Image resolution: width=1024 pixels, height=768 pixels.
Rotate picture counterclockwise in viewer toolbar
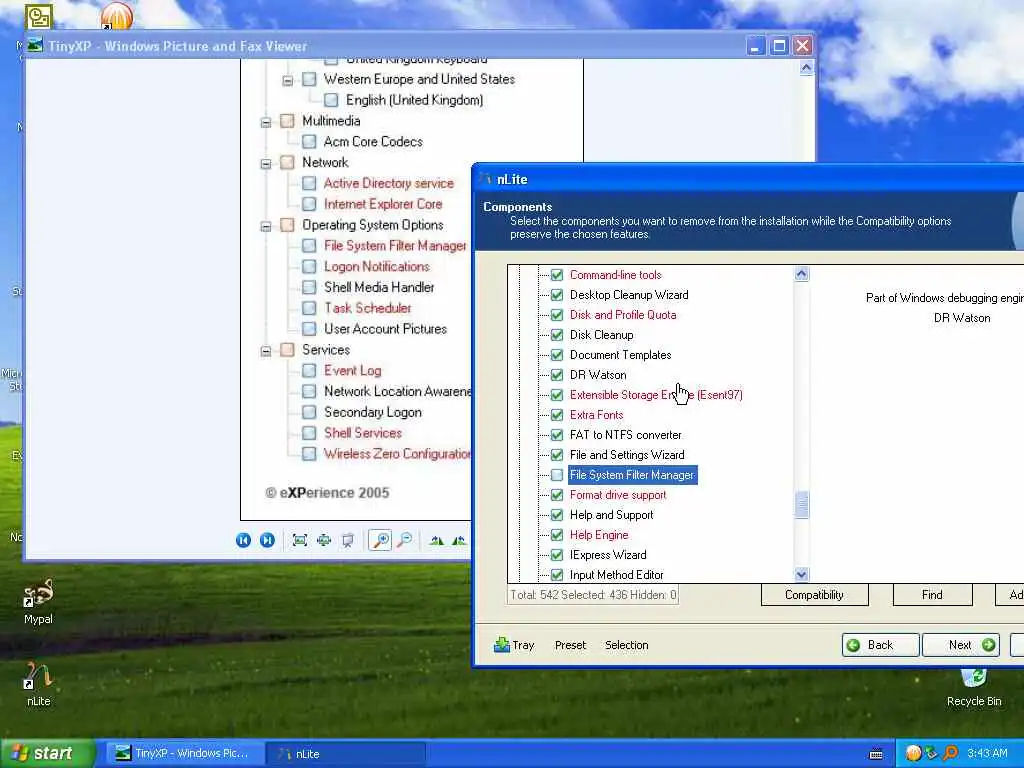[460, 540]
